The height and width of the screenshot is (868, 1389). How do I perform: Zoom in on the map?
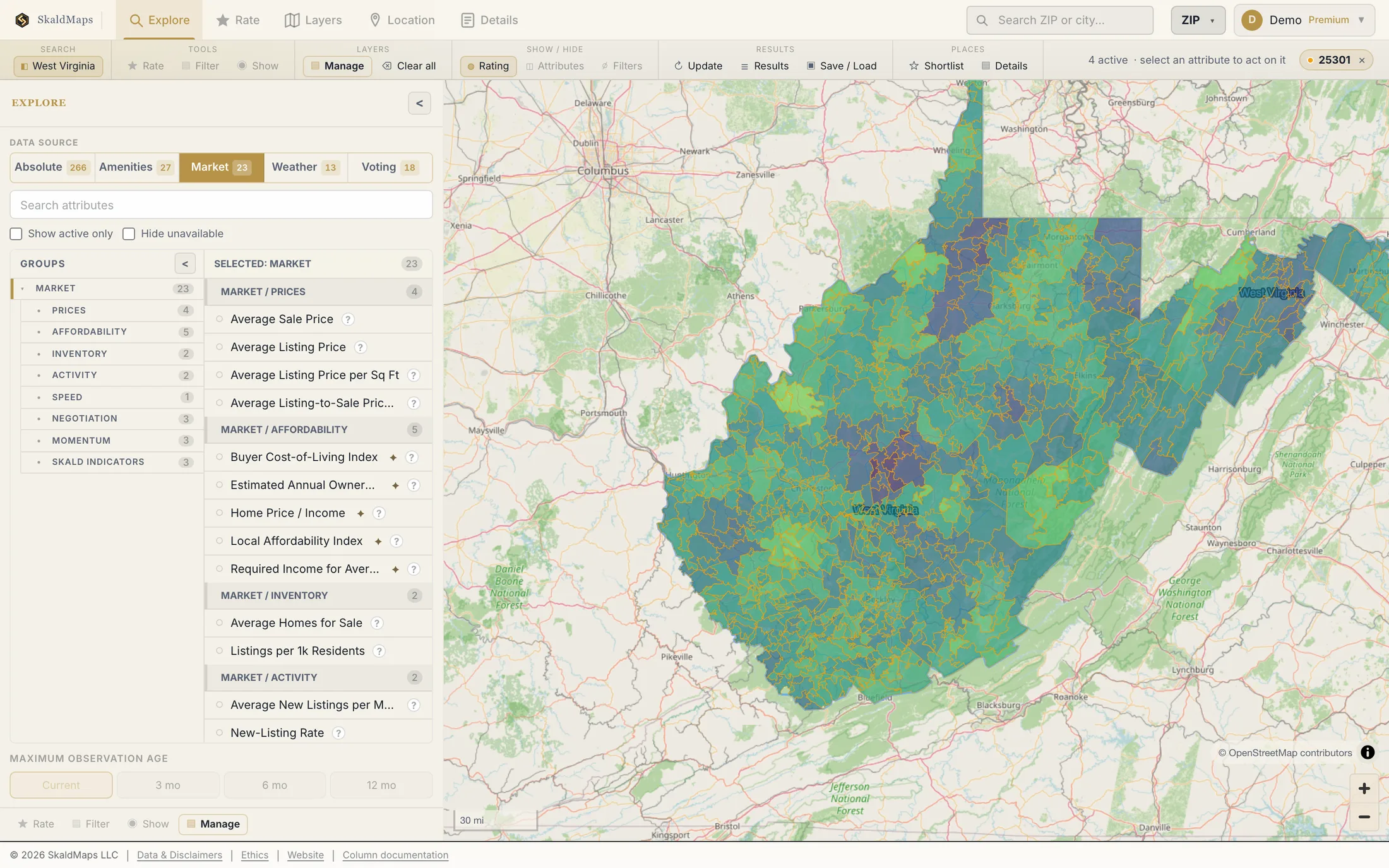tap(1364, 788)
